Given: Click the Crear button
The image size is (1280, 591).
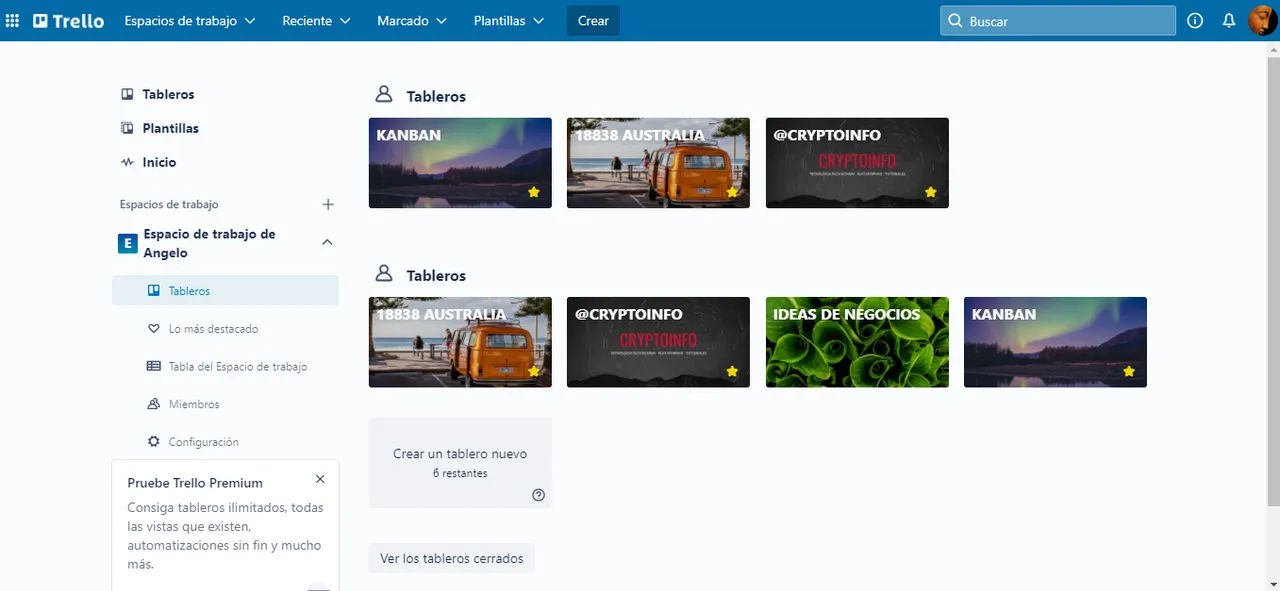Looking at the screenshot, I should 593,21.
